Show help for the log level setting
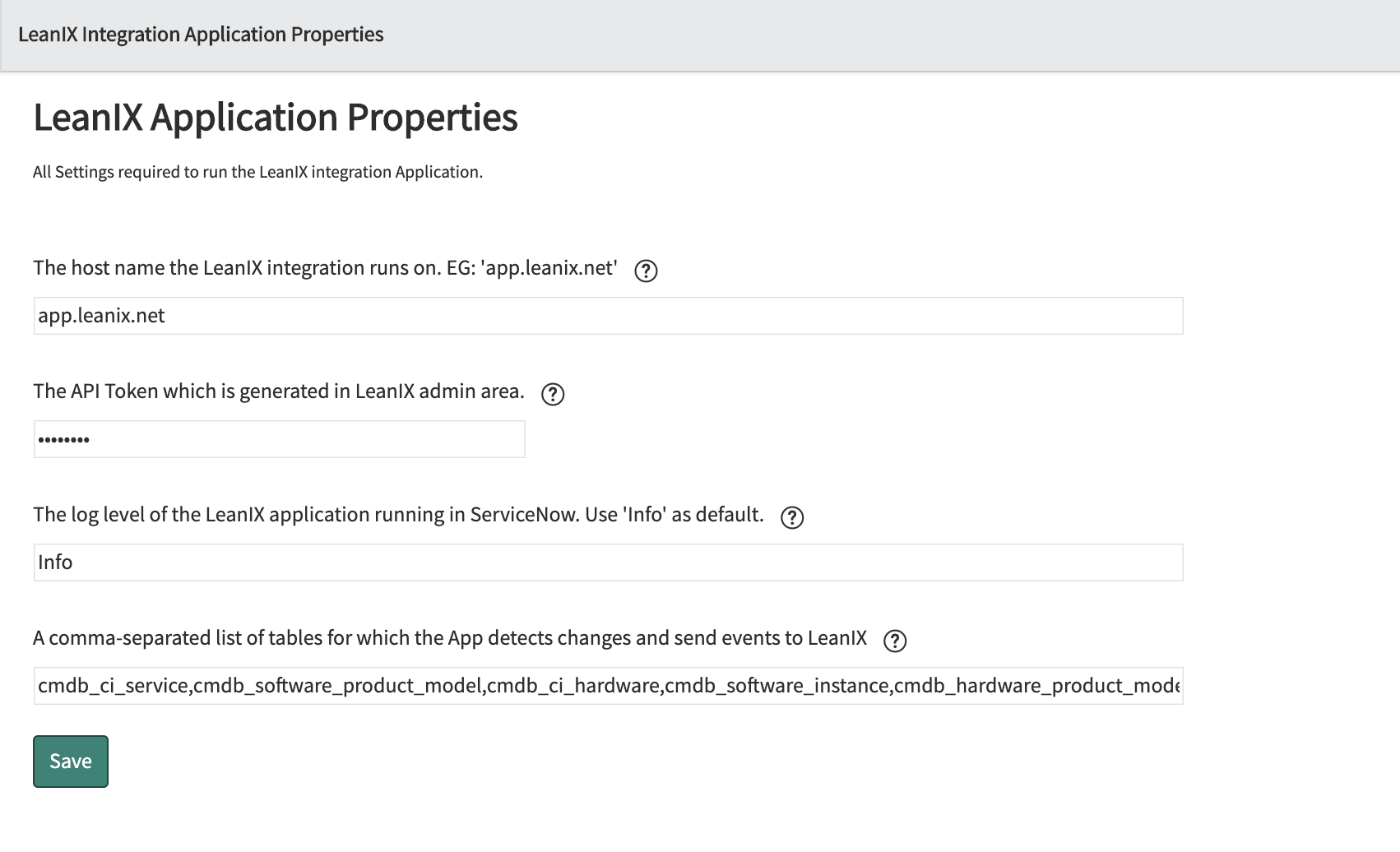 pos(791,517)
